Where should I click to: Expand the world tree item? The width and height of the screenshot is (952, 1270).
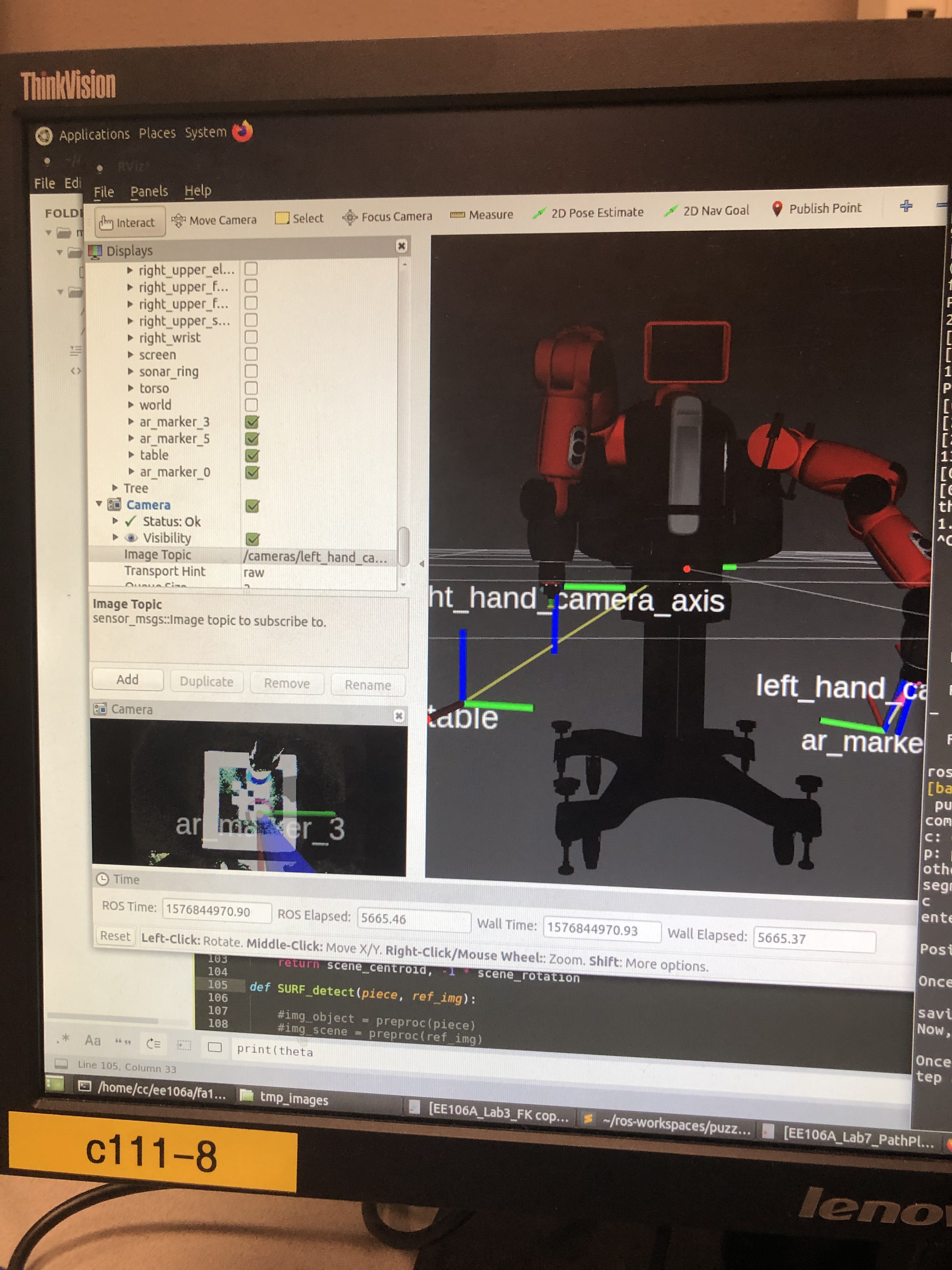click(130, 405)
